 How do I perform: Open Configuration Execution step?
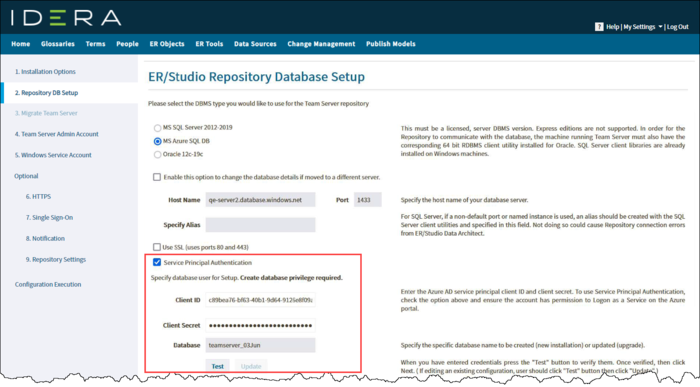(x=48, y=284)
